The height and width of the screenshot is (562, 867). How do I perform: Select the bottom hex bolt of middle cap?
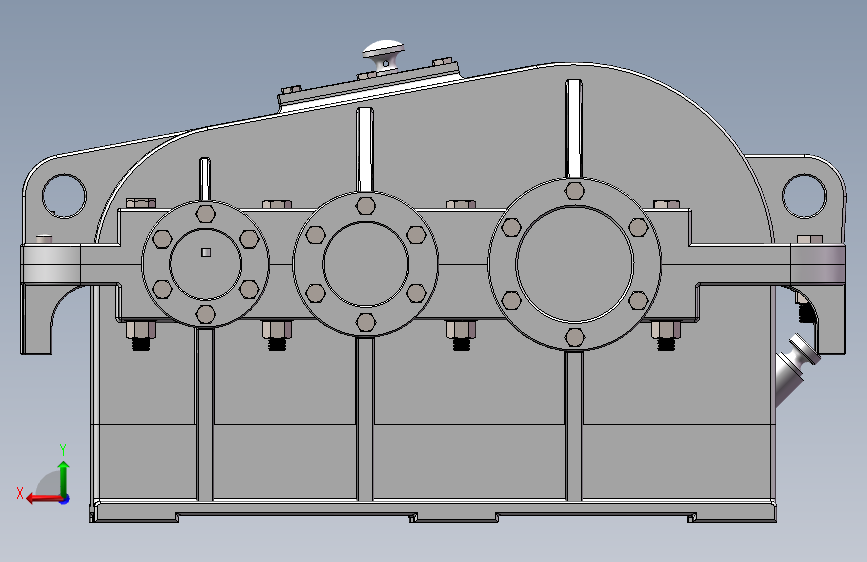pos(365,322)
